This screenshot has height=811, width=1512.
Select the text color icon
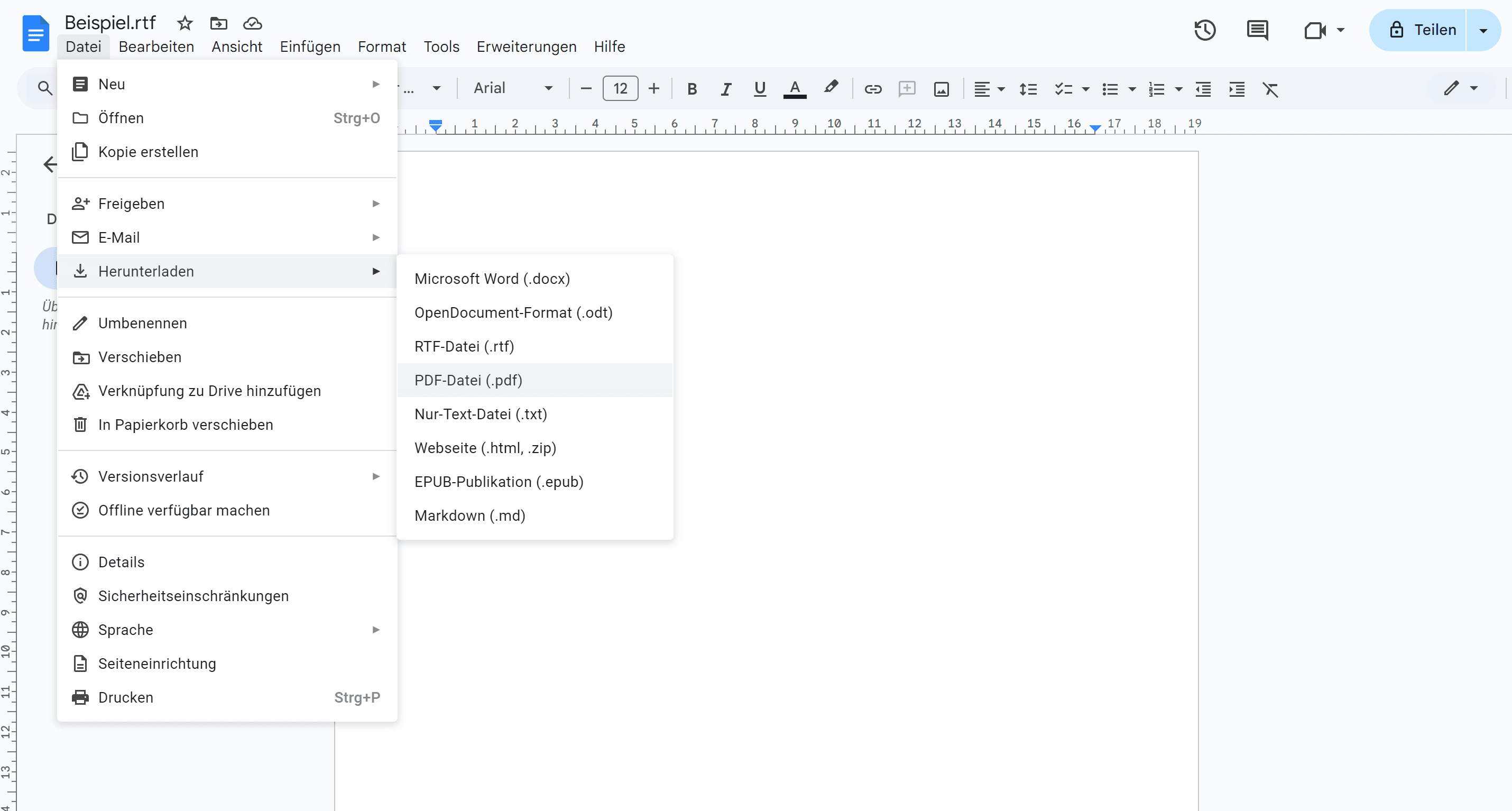[x=795, y=89]
